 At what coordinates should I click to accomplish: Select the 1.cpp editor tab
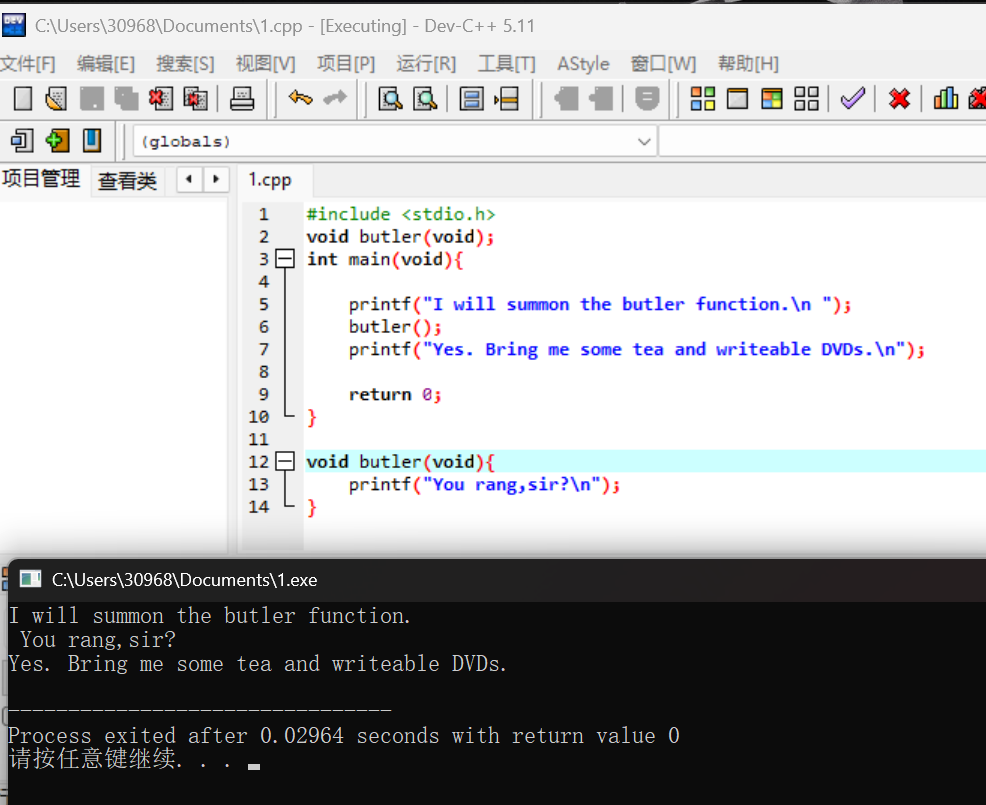270,180
